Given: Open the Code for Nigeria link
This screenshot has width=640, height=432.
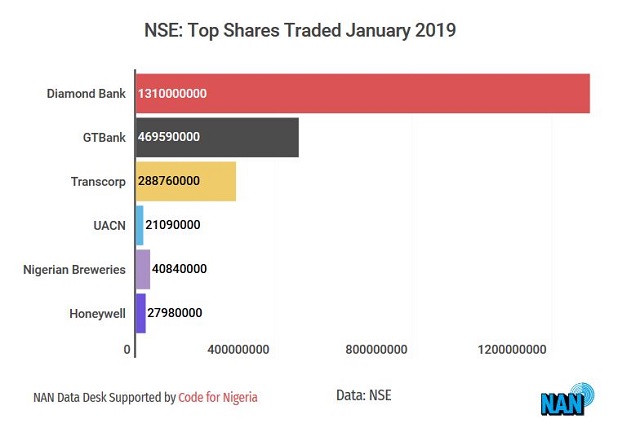Looking at the screenshot, I should tap(218, 397).
